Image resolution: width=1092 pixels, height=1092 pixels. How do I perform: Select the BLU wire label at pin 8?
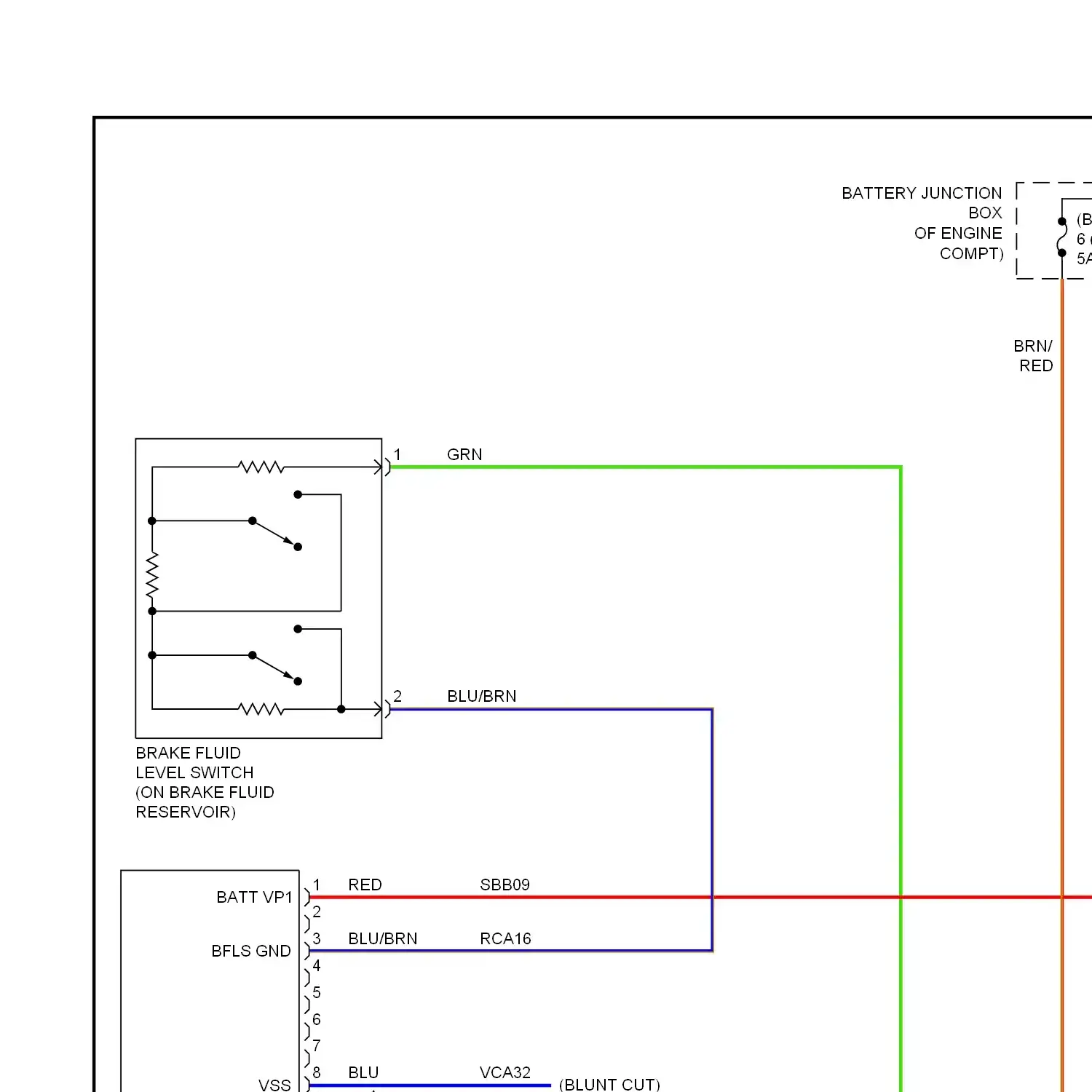coord(363,1072)
